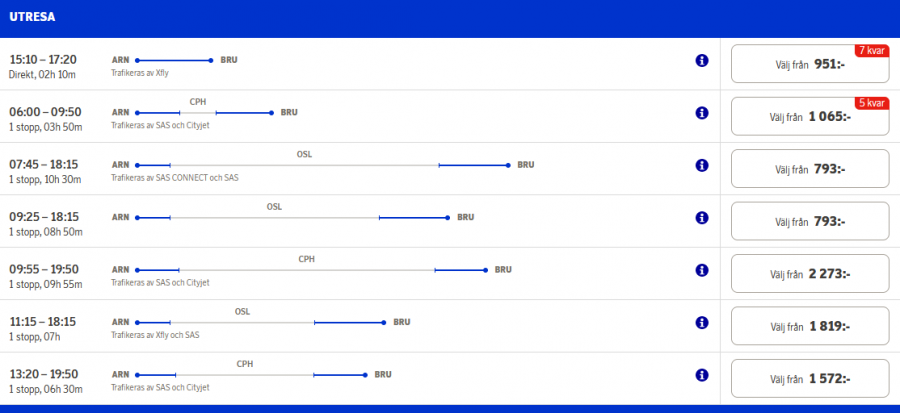The image size is (900, 413).
Task: Click the CPH stopover on 06:00 flight
Action: tap(197, 102)
